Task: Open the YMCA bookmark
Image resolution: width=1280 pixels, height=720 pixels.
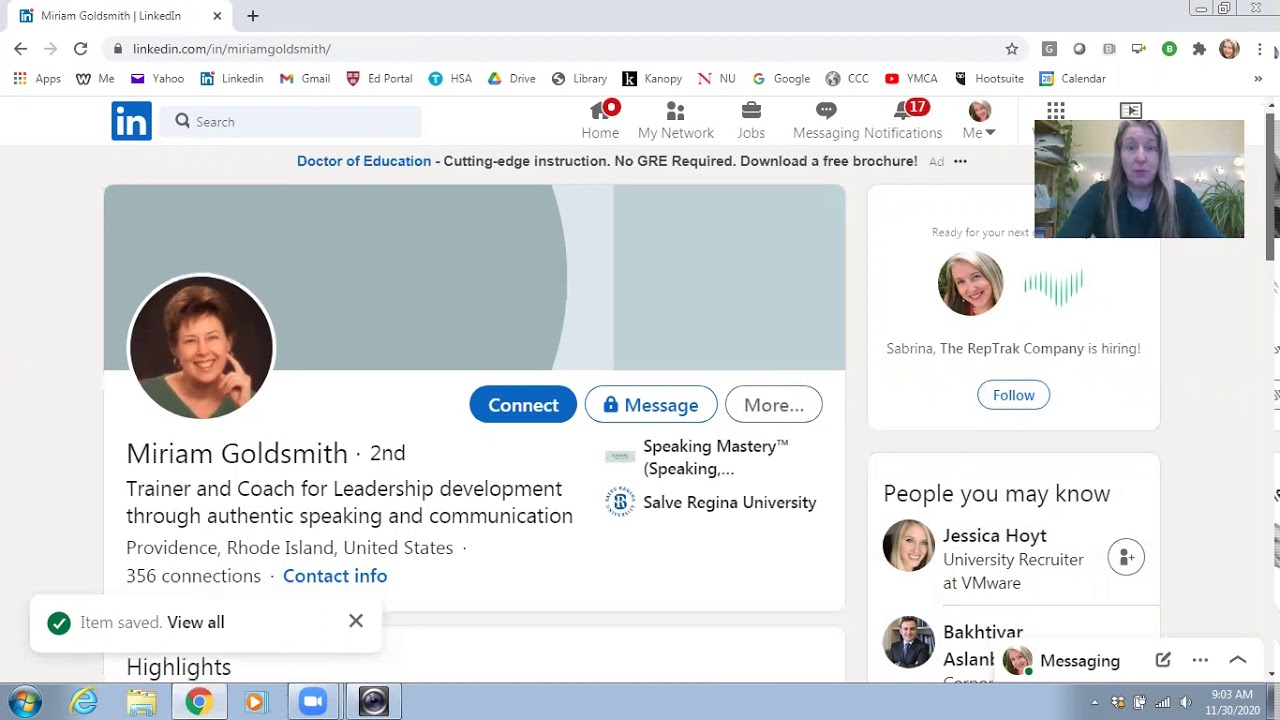Action: (x=911, y=78)
